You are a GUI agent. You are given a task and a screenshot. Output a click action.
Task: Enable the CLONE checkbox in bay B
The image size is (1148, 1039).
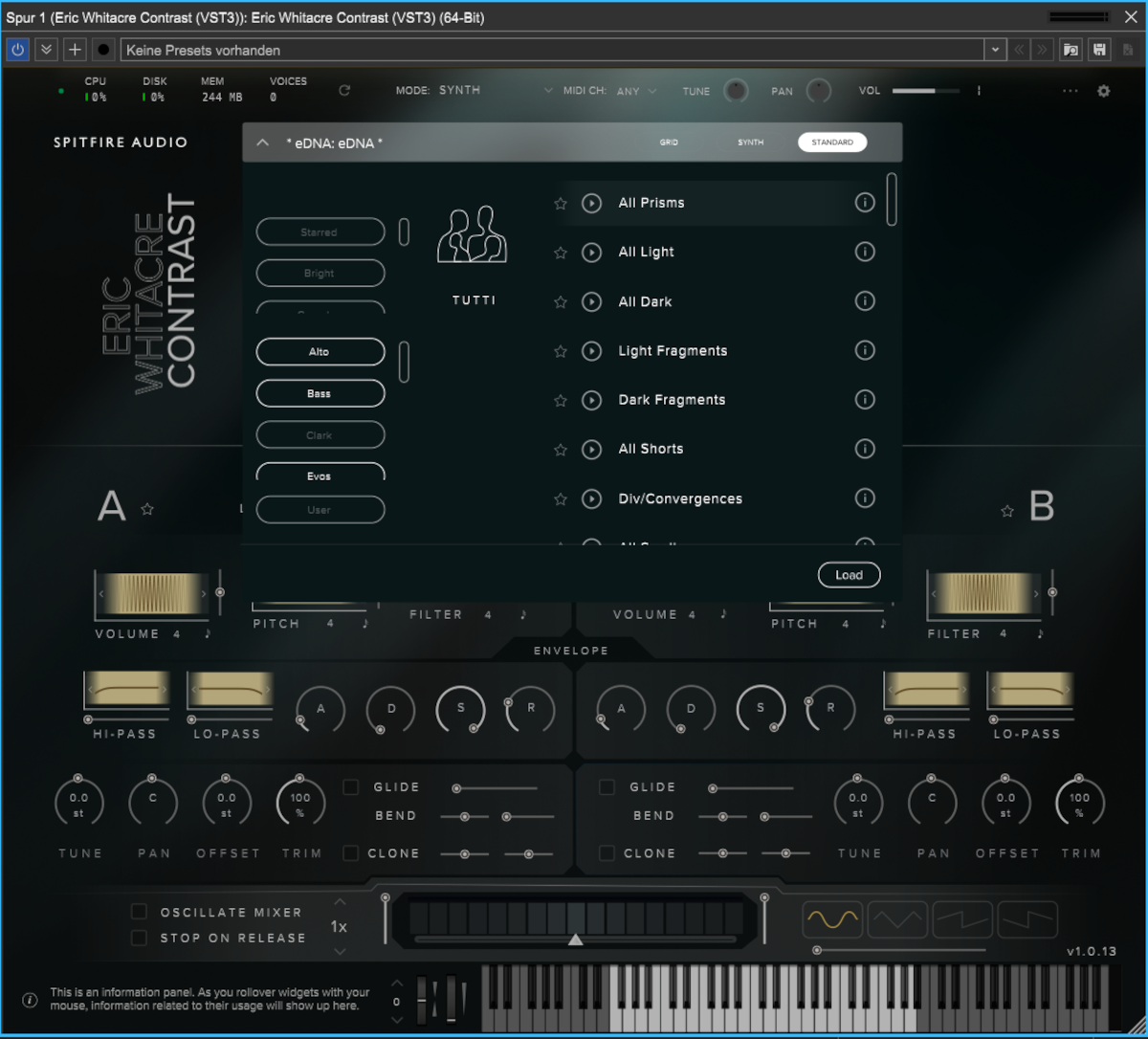[x=607, y=852]
